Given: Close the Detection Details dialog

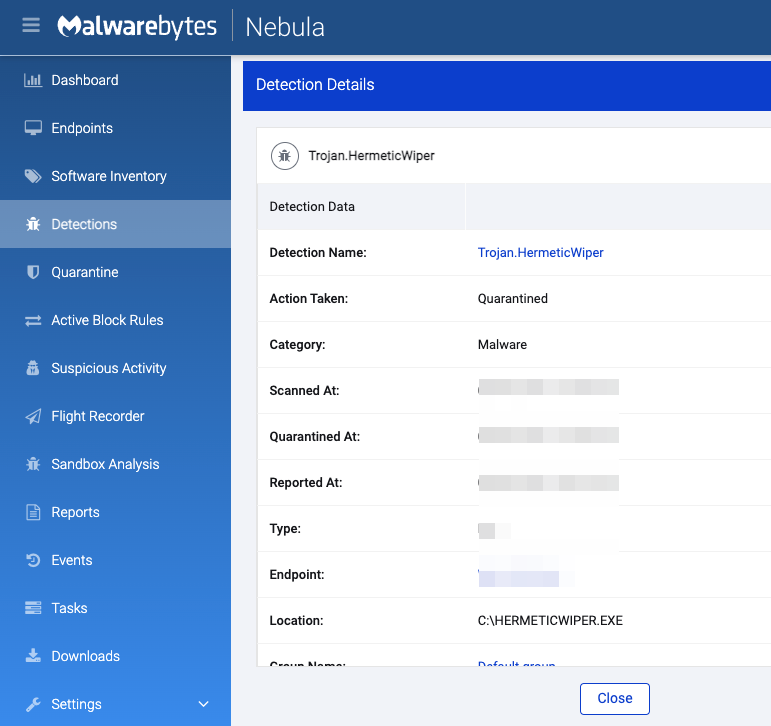Looking at the screenshot, I should point(614,698).
